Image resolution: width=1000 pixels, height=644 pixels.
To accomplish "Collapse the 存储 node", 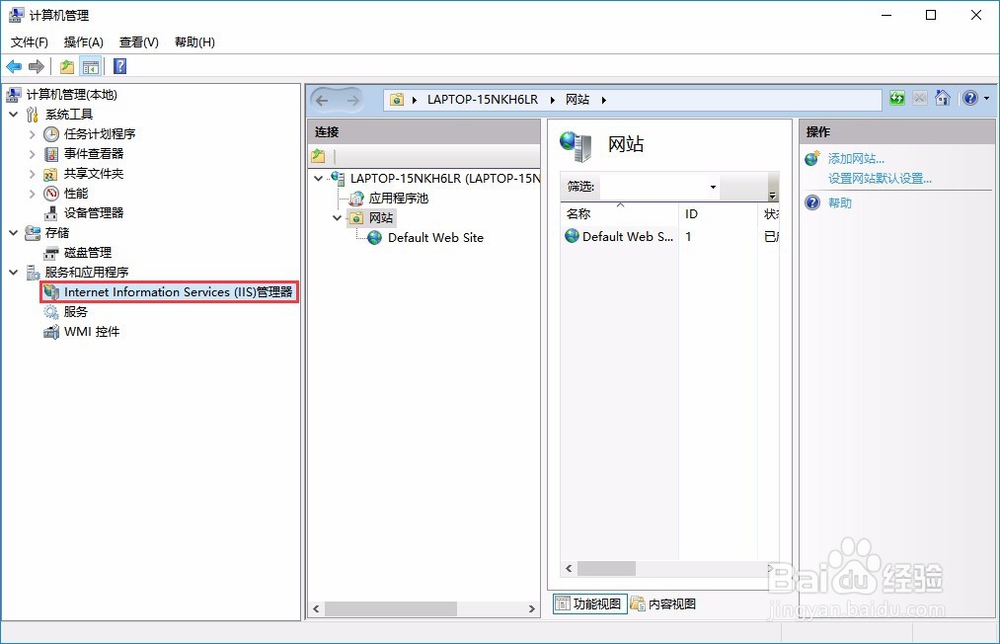I will [13, 233].
